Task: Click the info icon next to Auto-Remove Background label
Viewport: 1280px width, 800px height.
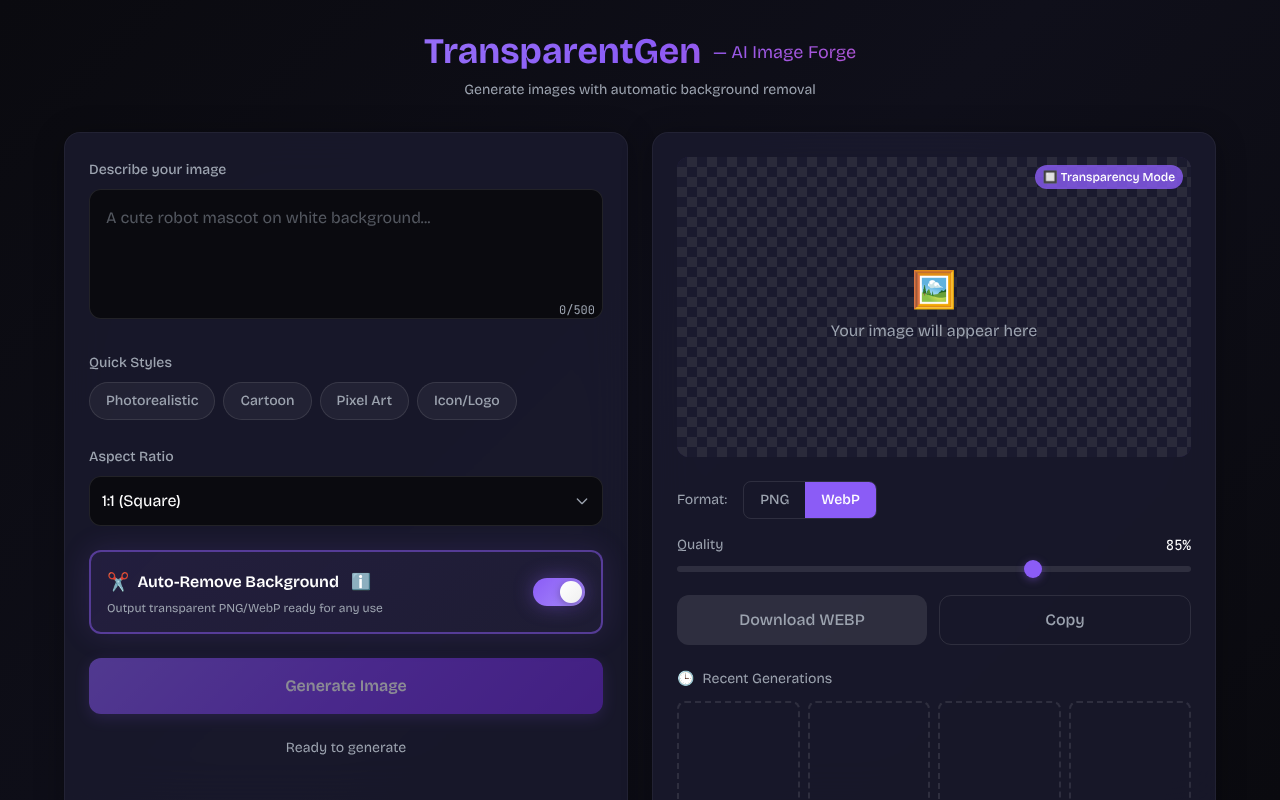Action: pyautogui.click(x=360, y=581)
